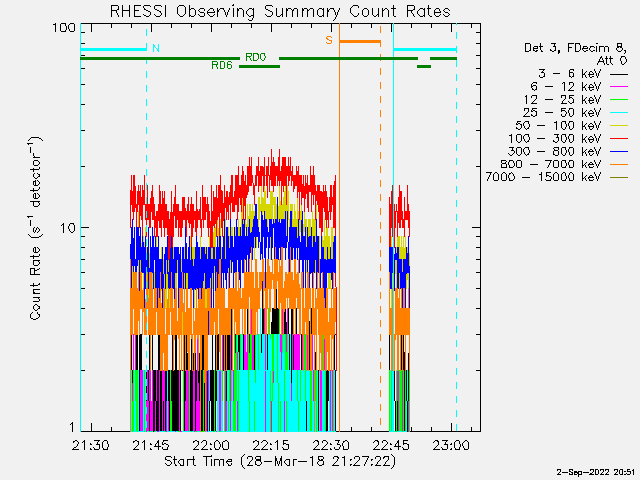640x480 pixels.
Task: Select the 7000 - 15000 keV legend label
Action: point(543,177)
